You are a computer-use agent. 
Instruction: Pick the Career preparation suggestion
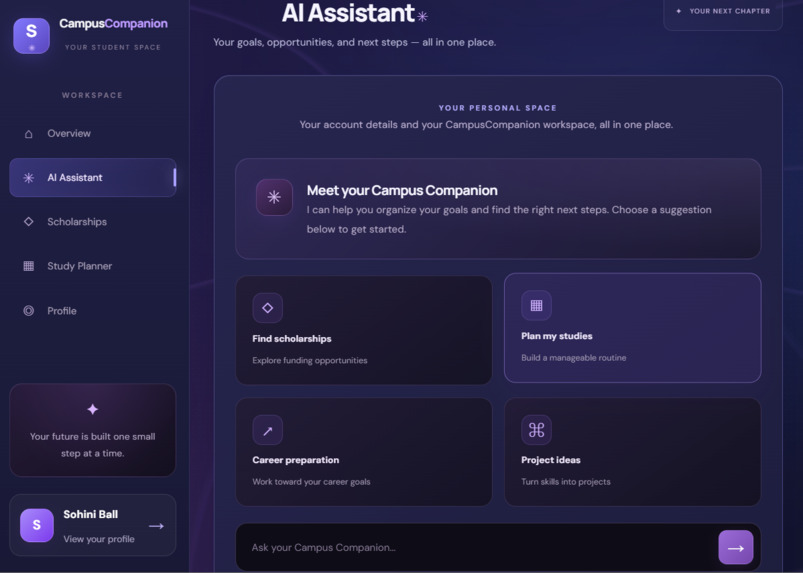tap(364, 452)
